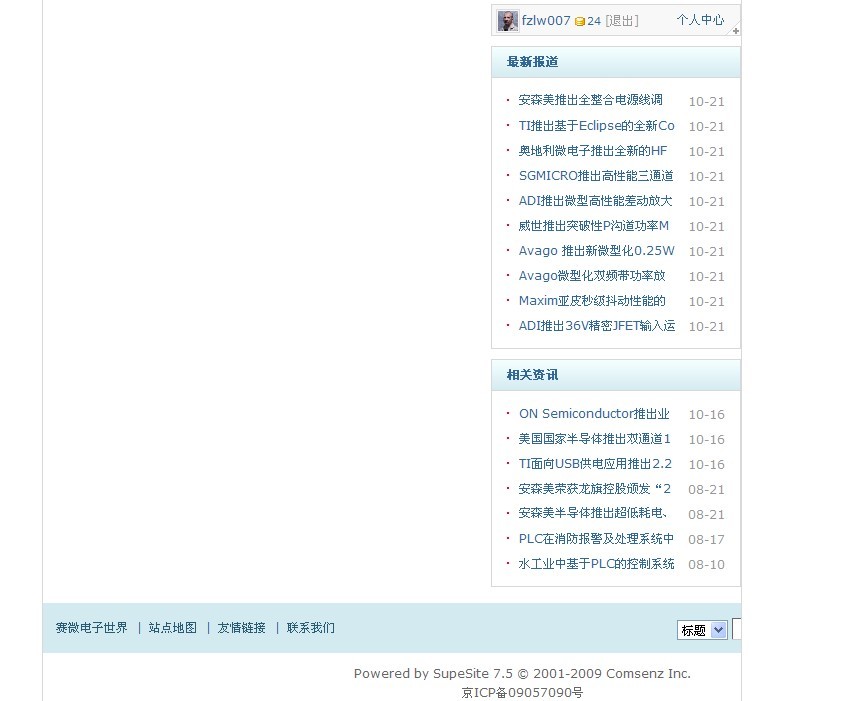The image size is (850, 701).
Task: Click the bullet dot before the Maxim jitter article
Action: 506,301
